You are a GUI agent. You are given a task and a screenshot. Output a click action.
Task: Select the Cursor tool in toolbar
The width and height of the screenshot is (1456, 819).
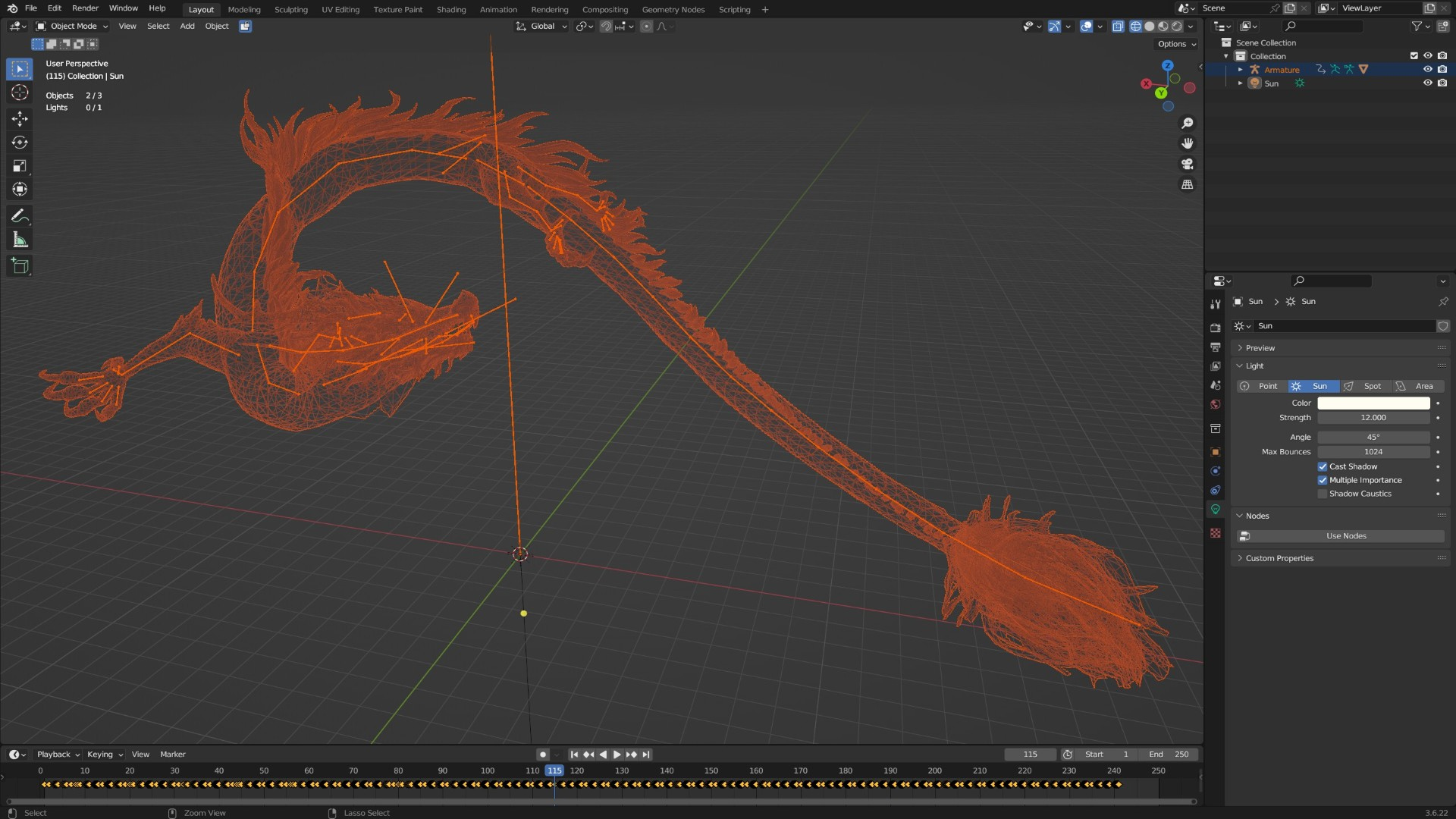click(20, 93)
